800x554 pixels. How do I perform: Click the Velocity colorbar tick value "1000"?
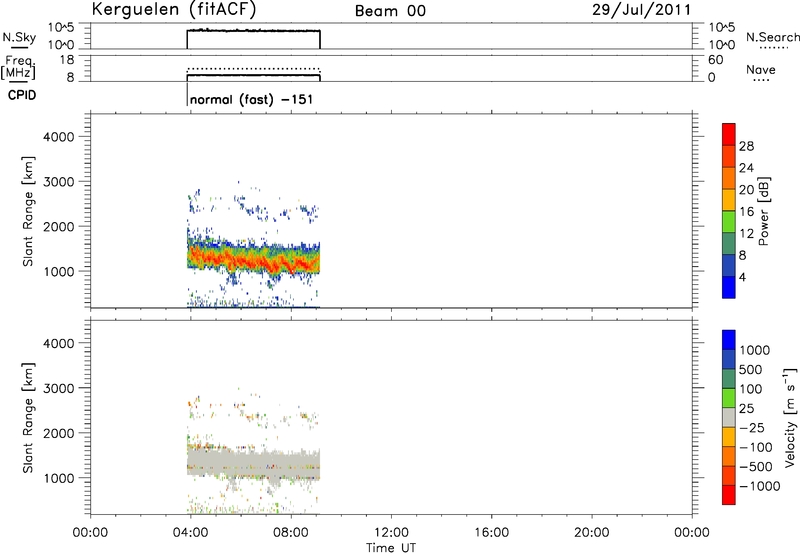tap(754, 350)
